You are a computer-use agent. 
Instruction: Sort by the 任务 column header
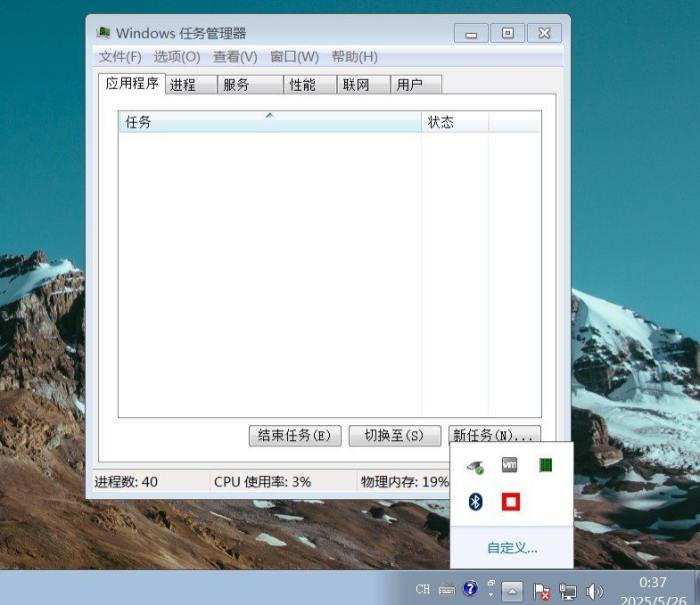click(x=270, y=122)
